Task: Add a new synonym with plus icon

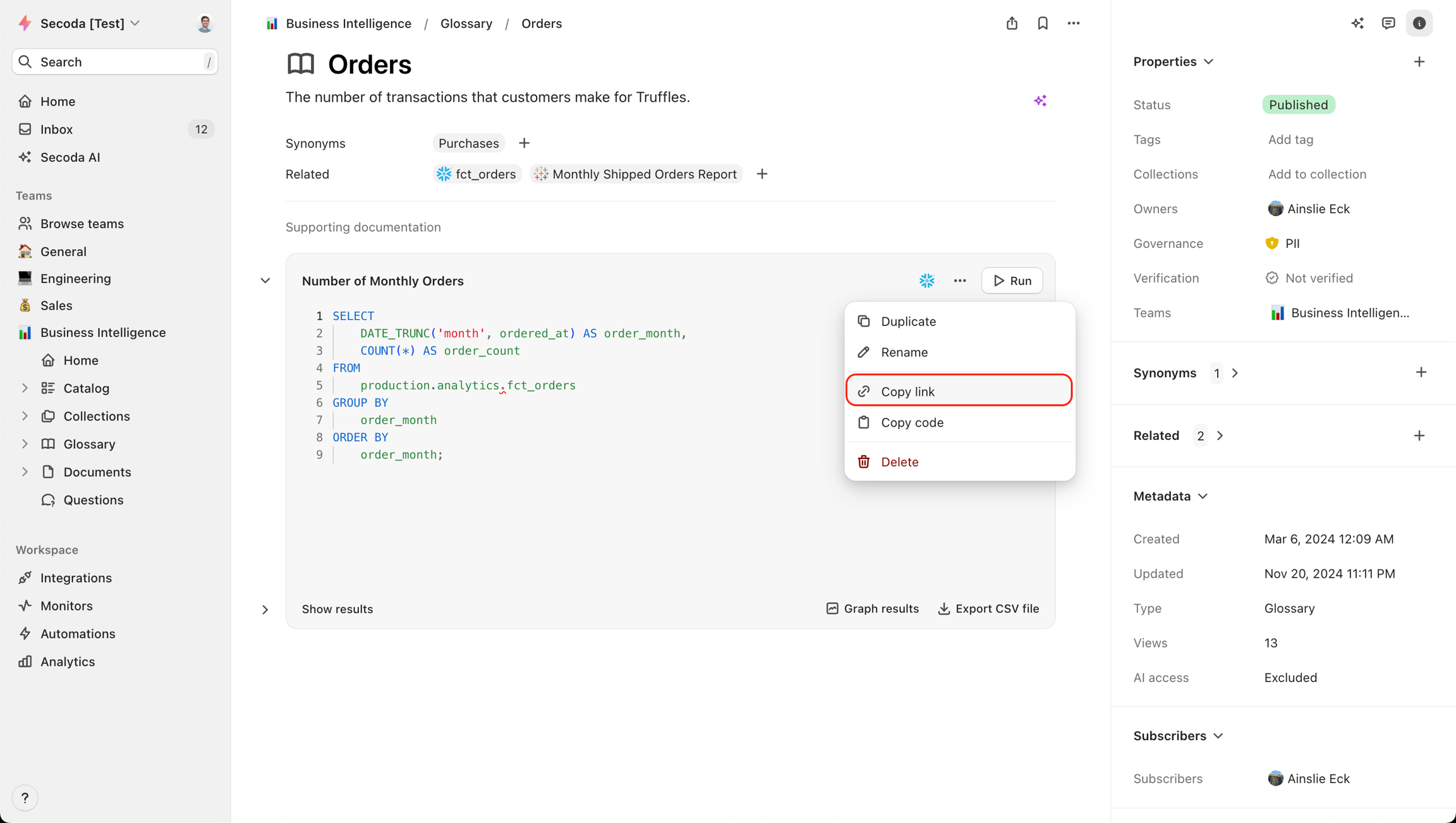Action: pos(524,143)
